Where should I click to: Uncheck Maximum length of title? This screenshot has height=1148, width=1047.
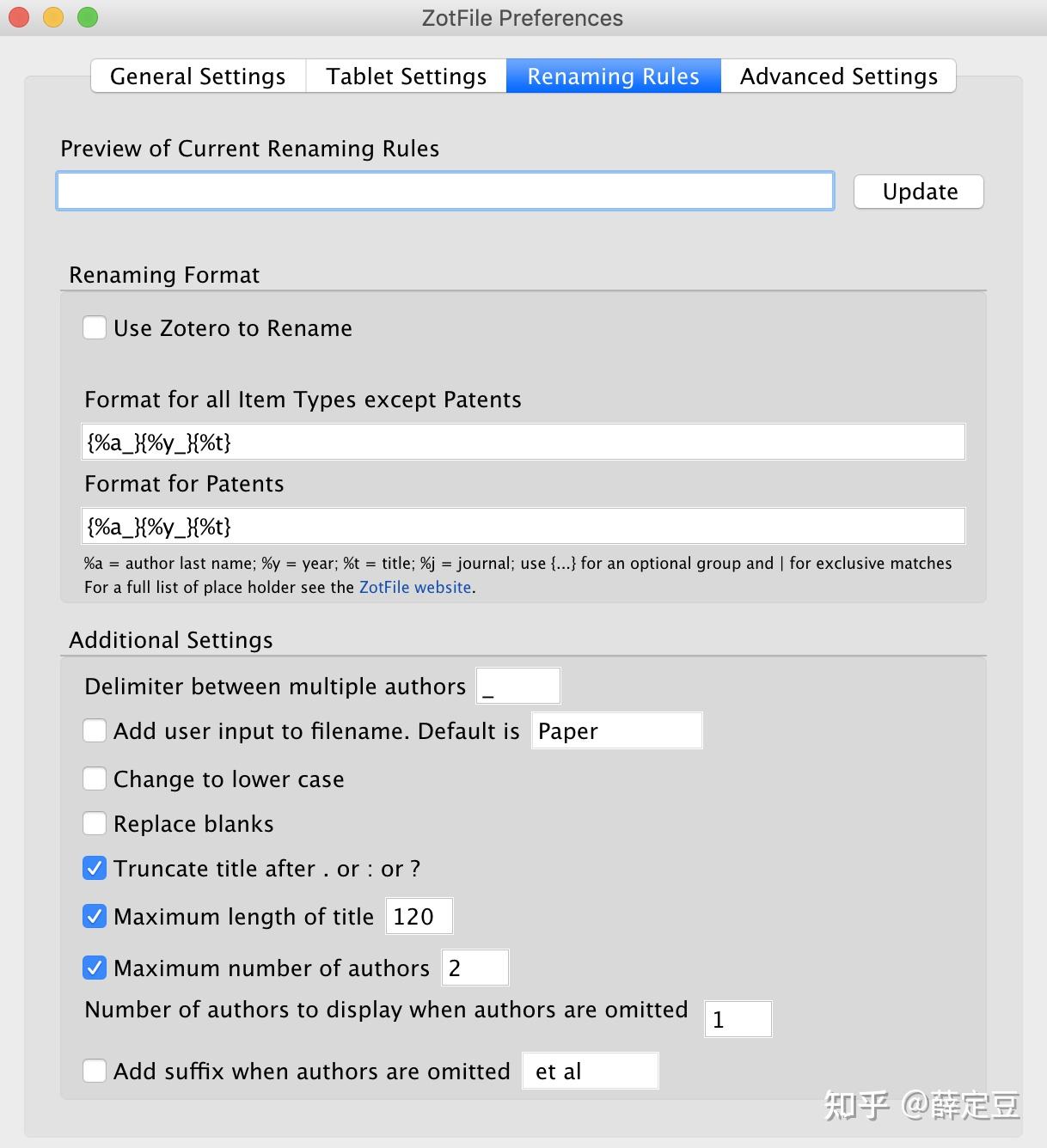95,917
